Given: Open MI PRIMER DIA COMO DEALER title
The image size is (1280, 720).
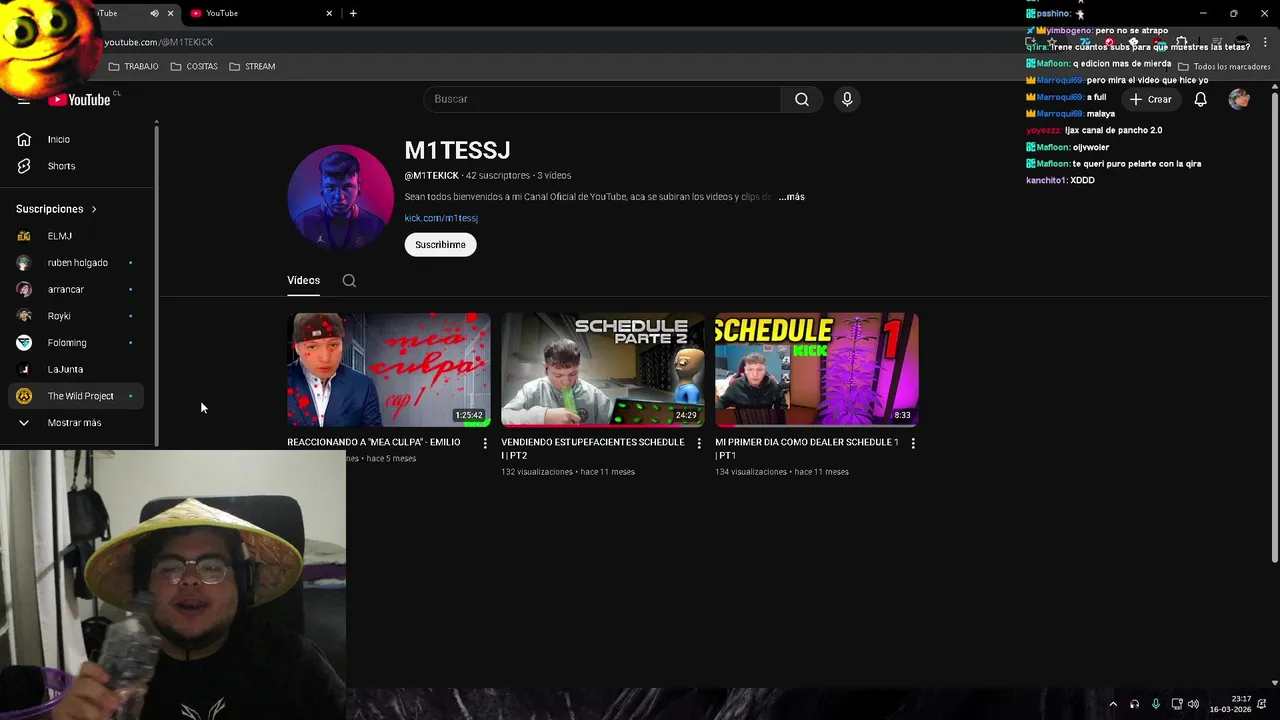Looking at the screenshot, I should (807, 449).
